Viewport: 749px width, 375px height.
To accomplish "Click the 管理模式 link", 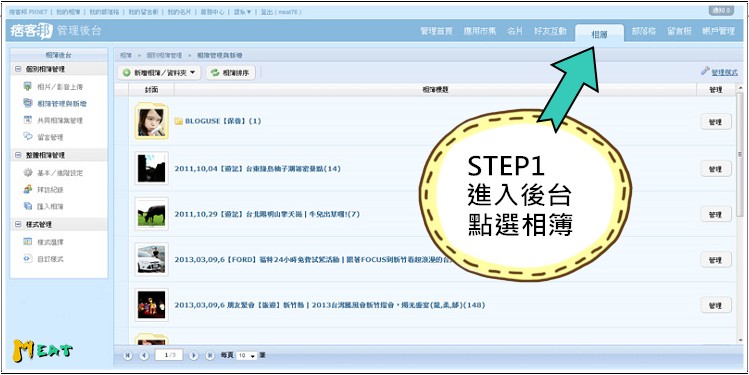I will 724,73.
